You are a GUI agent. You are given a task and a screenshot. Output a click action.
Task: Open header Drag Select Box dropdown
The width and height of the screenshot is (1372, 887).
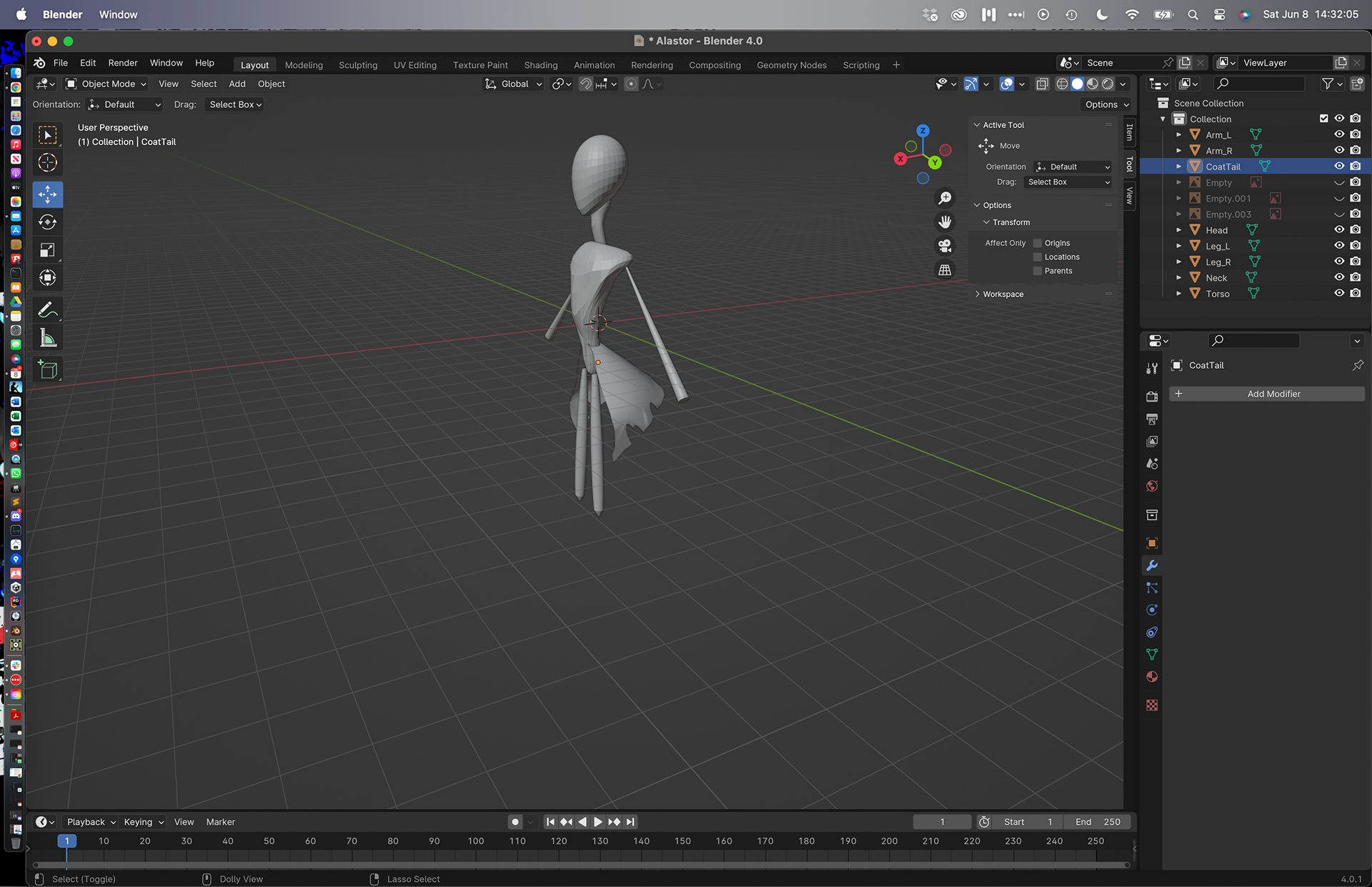coord(235,104)
